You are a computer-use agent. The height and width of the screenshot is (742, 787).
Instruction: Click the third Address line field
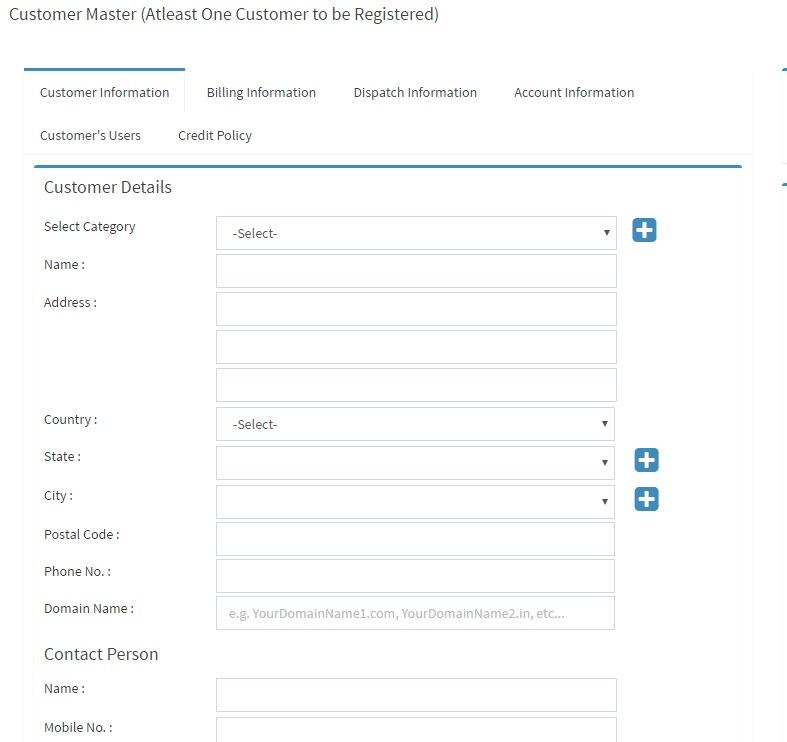tap(416, 385)
